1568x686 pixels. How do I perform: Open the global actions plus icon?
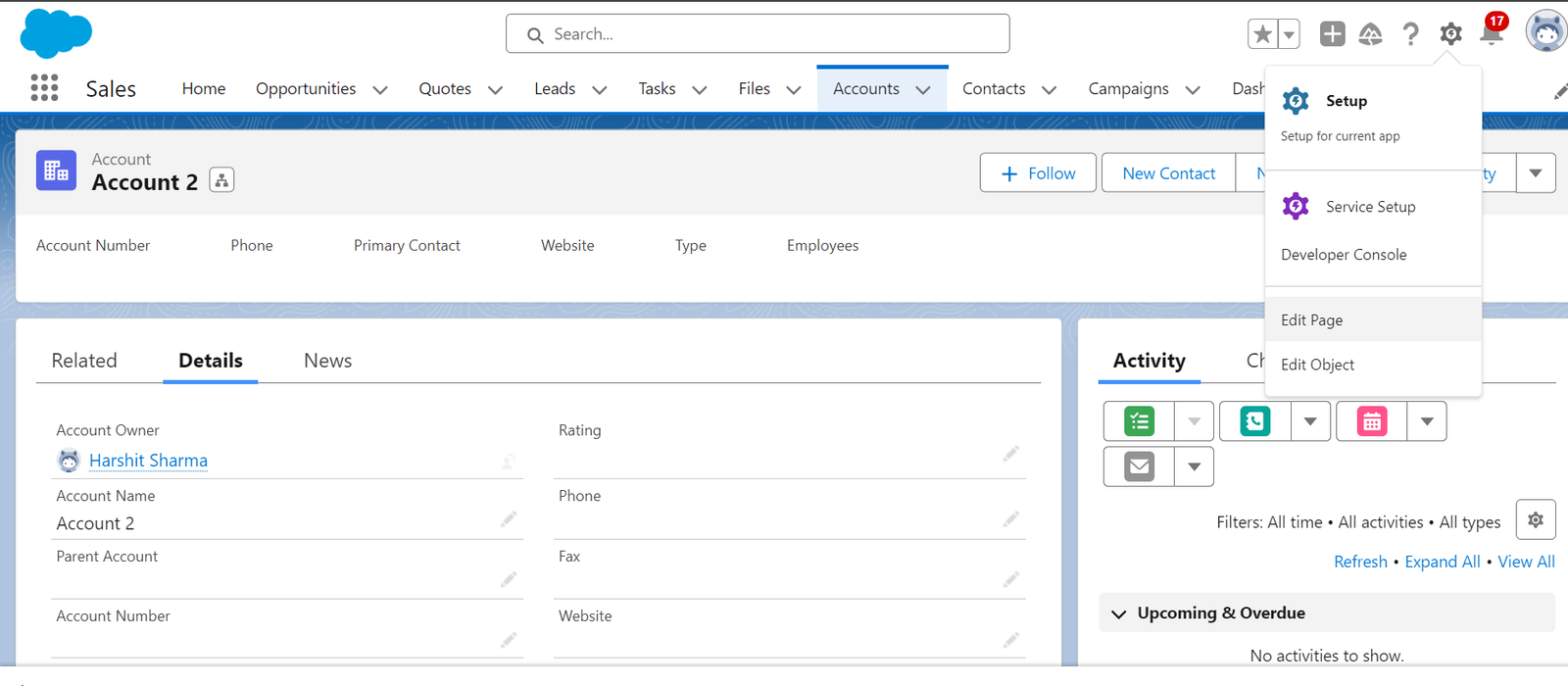coord(1332,34)
